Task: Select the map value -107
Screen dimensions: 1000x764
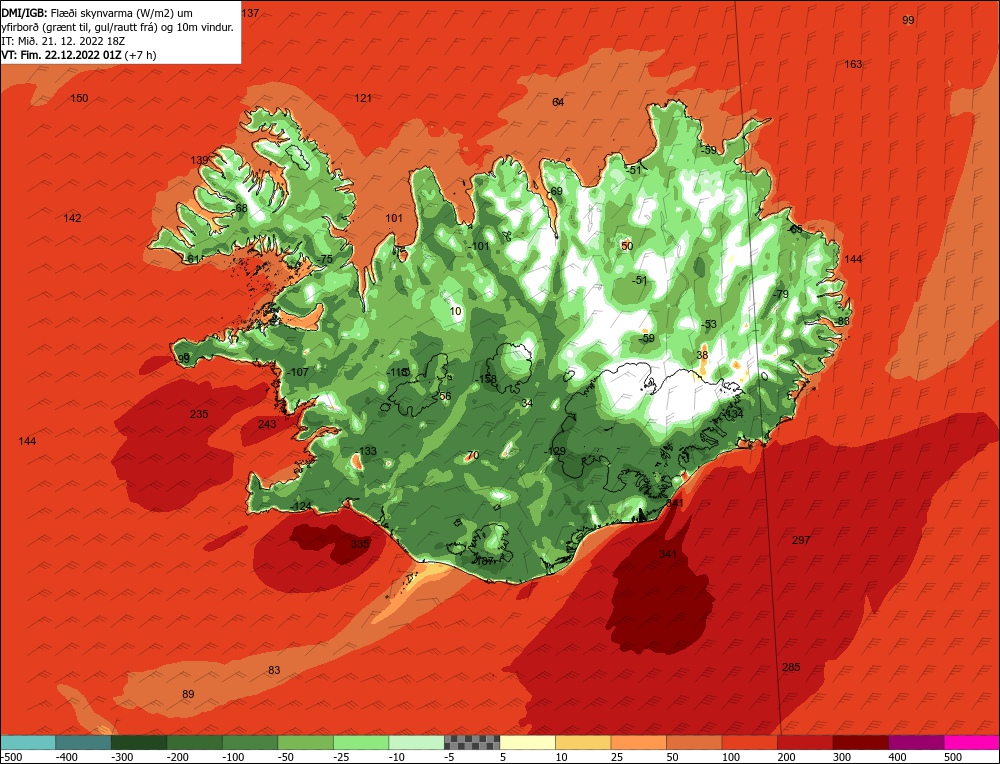Action: [298, 372]
